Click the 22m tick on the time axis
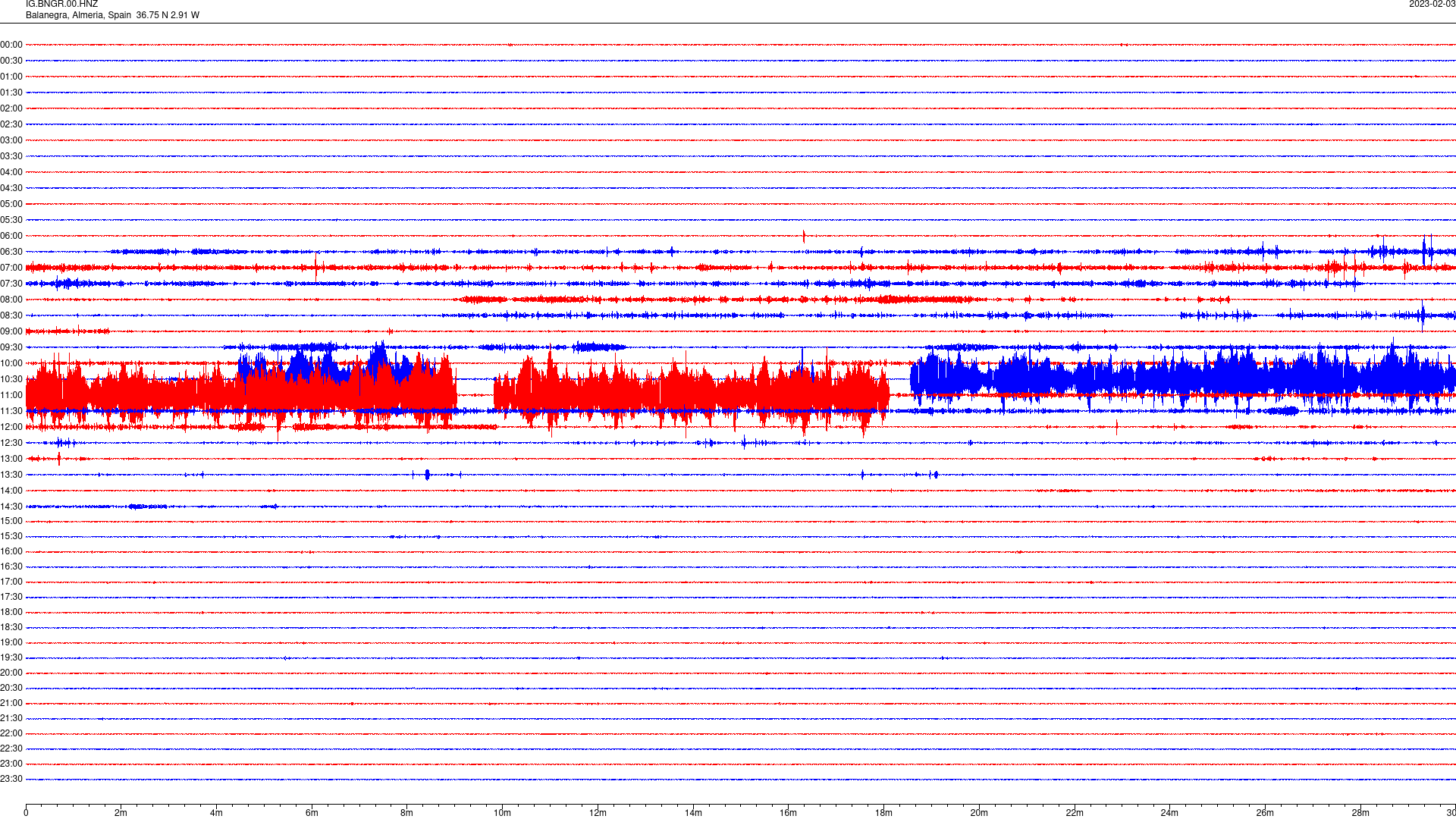The width and height of the screenshot is (1456, 819). 1075,813
